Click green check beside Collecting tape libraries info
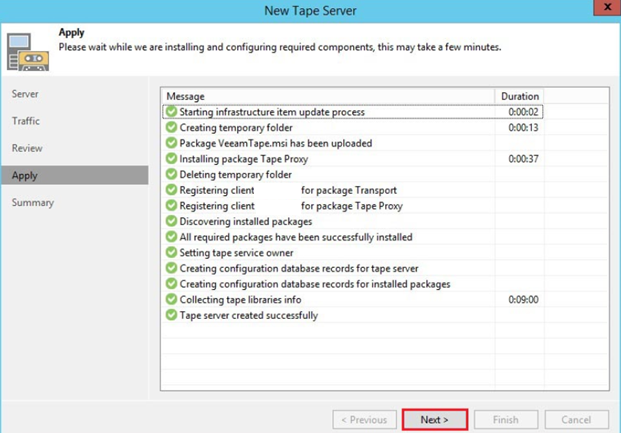The image size is (621, 433). 171,300
